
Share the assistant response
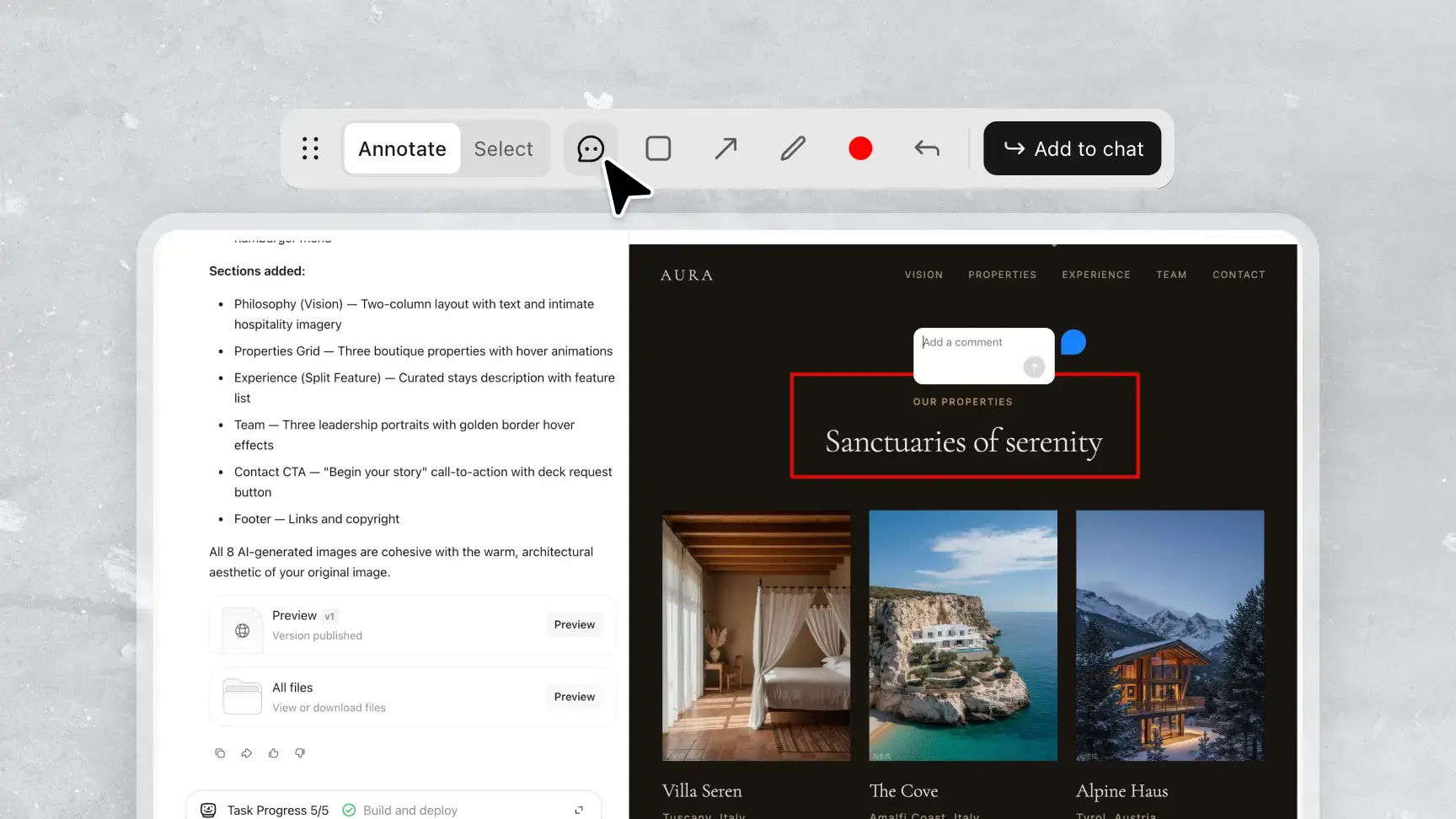(x=247, y=753)
